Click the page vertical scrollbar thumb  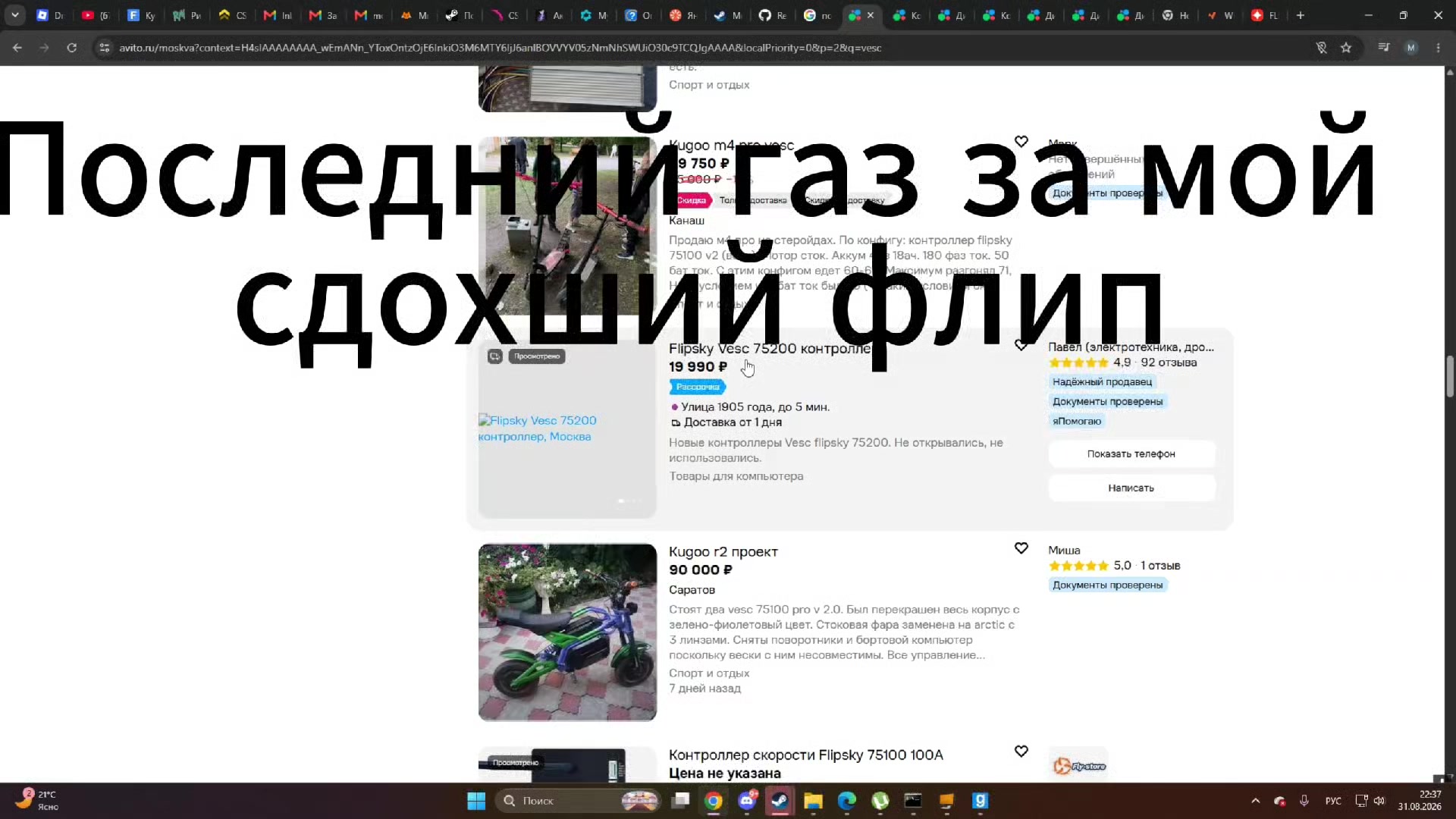click(x=1450, y=376)
